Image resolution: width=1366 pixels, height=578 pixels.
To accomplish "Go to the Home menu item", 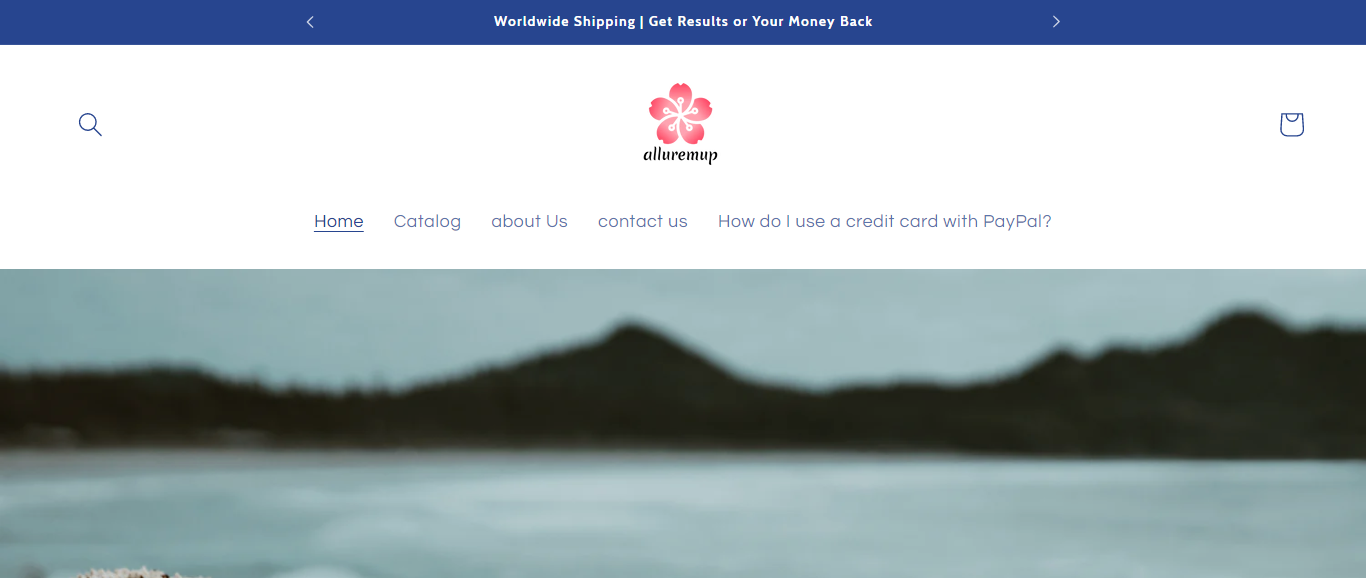I will (339, 221).
